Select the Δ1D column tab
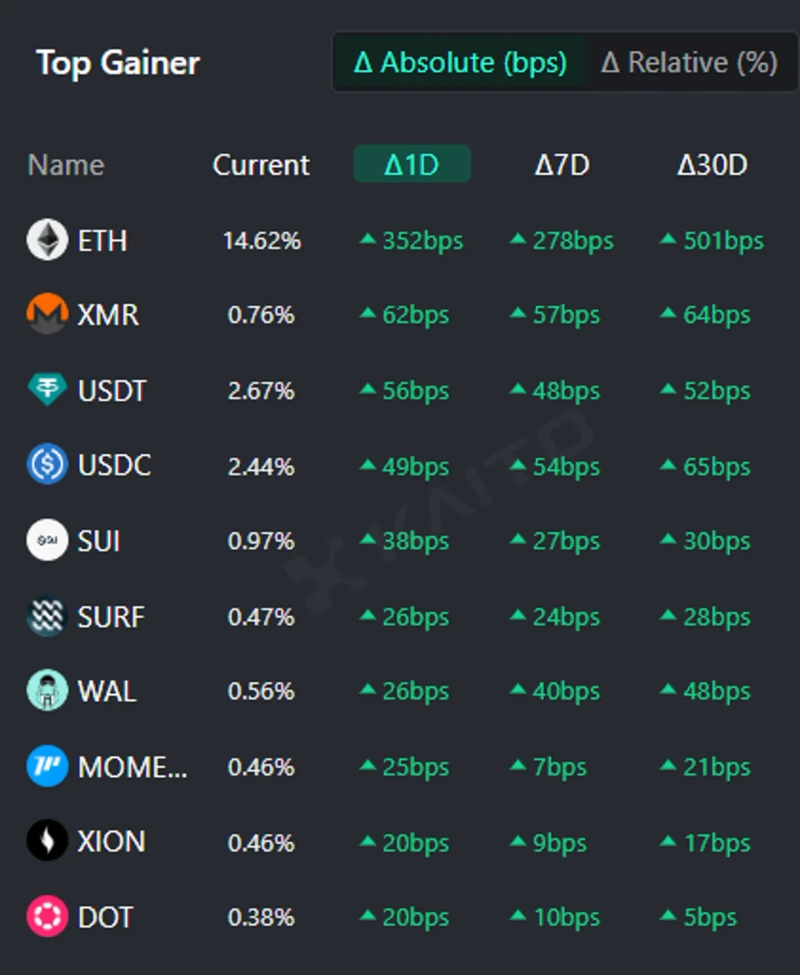This screenshot has width=800, height=975. pyautogui.click(x=412, y=165)
